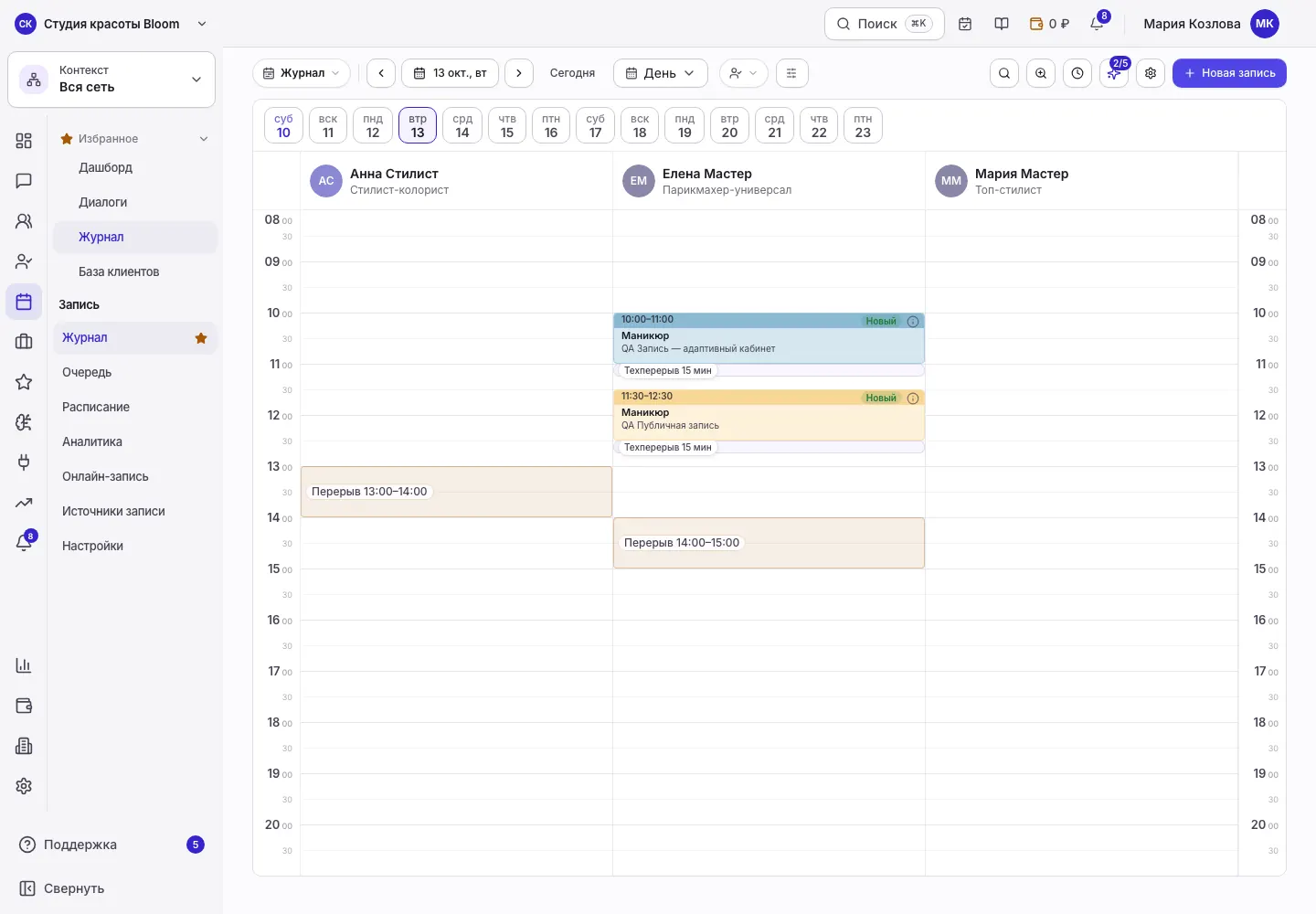
Task: Open notifications bell in top bar
Action: 1097,24
